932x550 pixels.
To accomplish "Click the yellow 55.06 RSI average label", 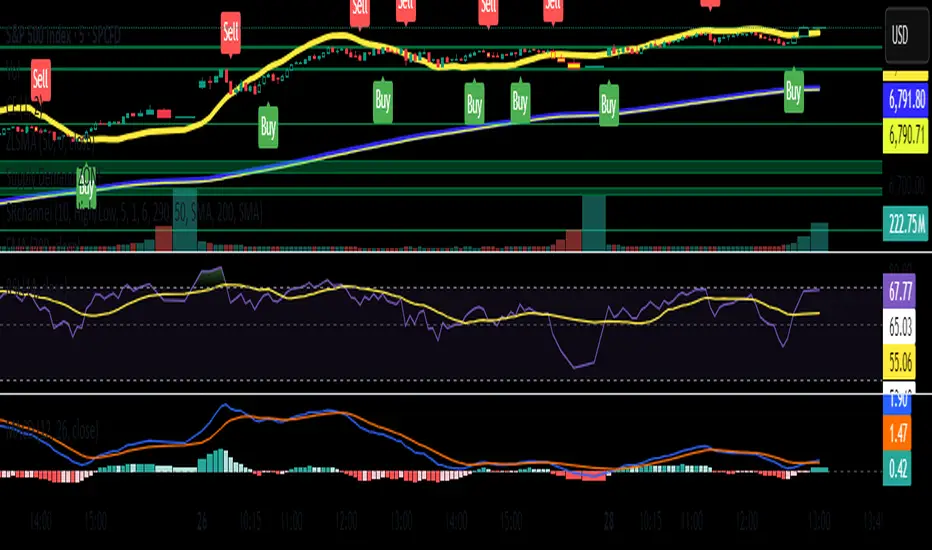I will (x=899, y=362).
